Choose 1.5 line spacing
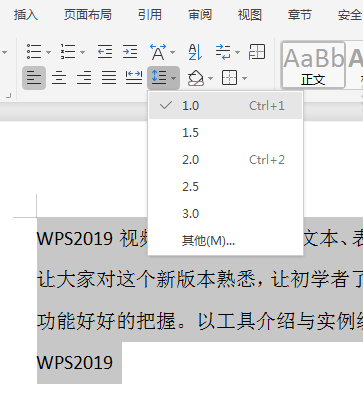 click(226, 133)
